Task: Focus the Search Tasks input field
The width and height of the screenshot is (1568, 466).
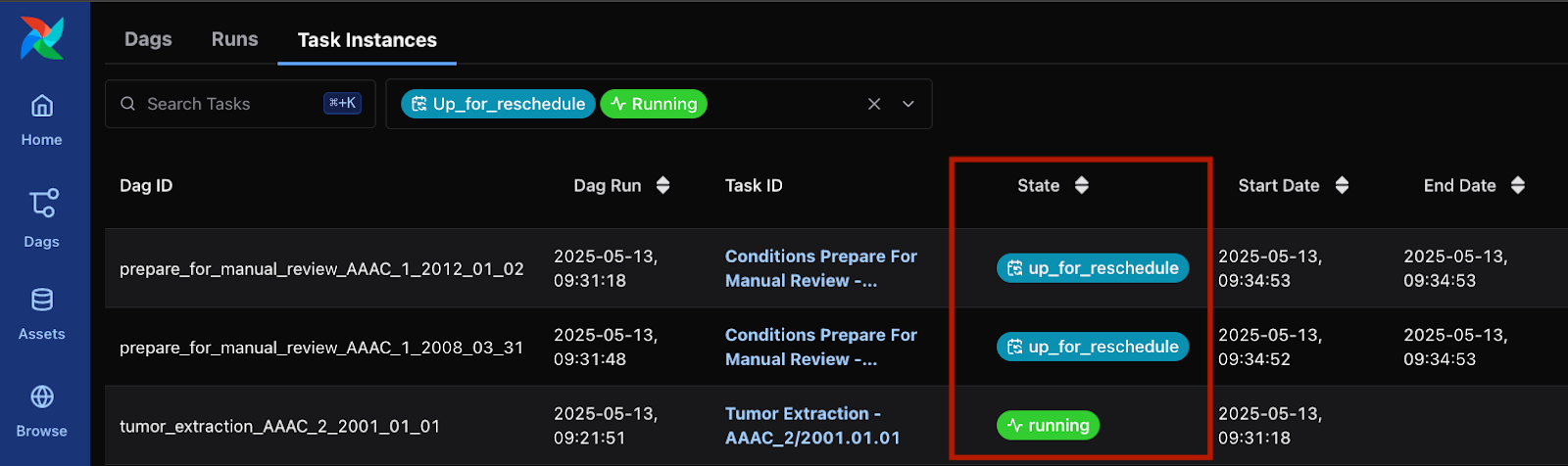Action: [230, 104]
